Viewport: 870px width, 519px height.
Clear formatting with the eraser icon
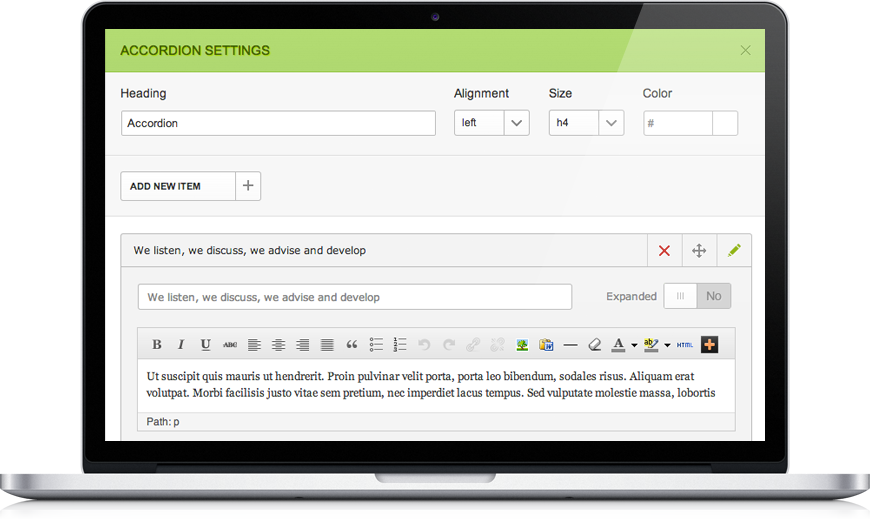(594, 345)
